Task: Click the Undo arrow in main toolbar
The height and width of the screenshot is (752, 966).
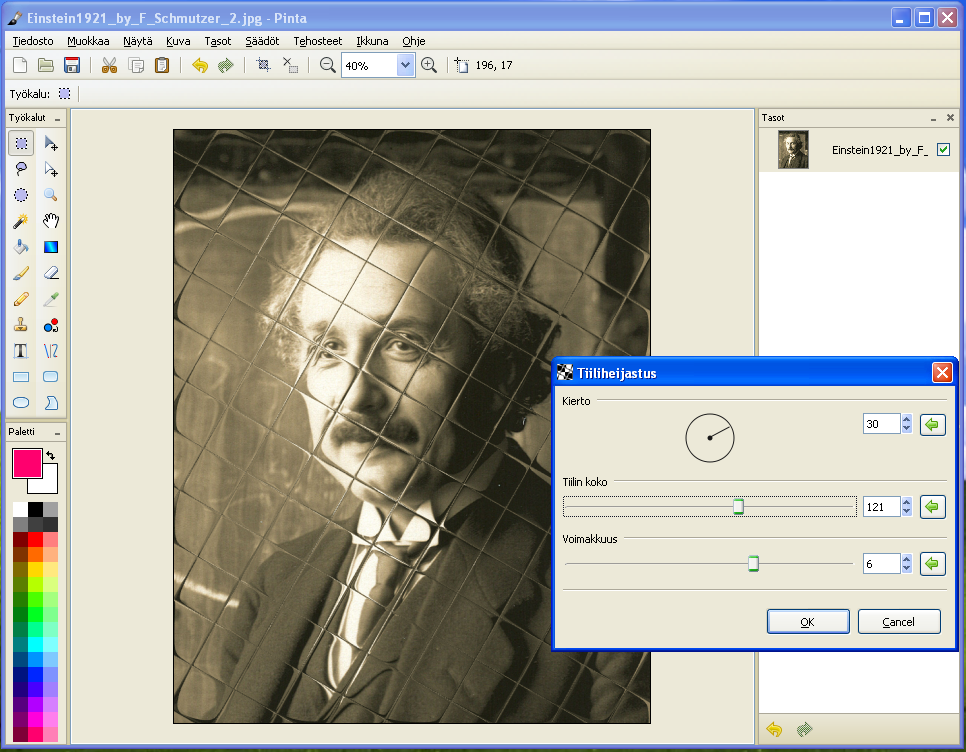Action: coord(200,65)
